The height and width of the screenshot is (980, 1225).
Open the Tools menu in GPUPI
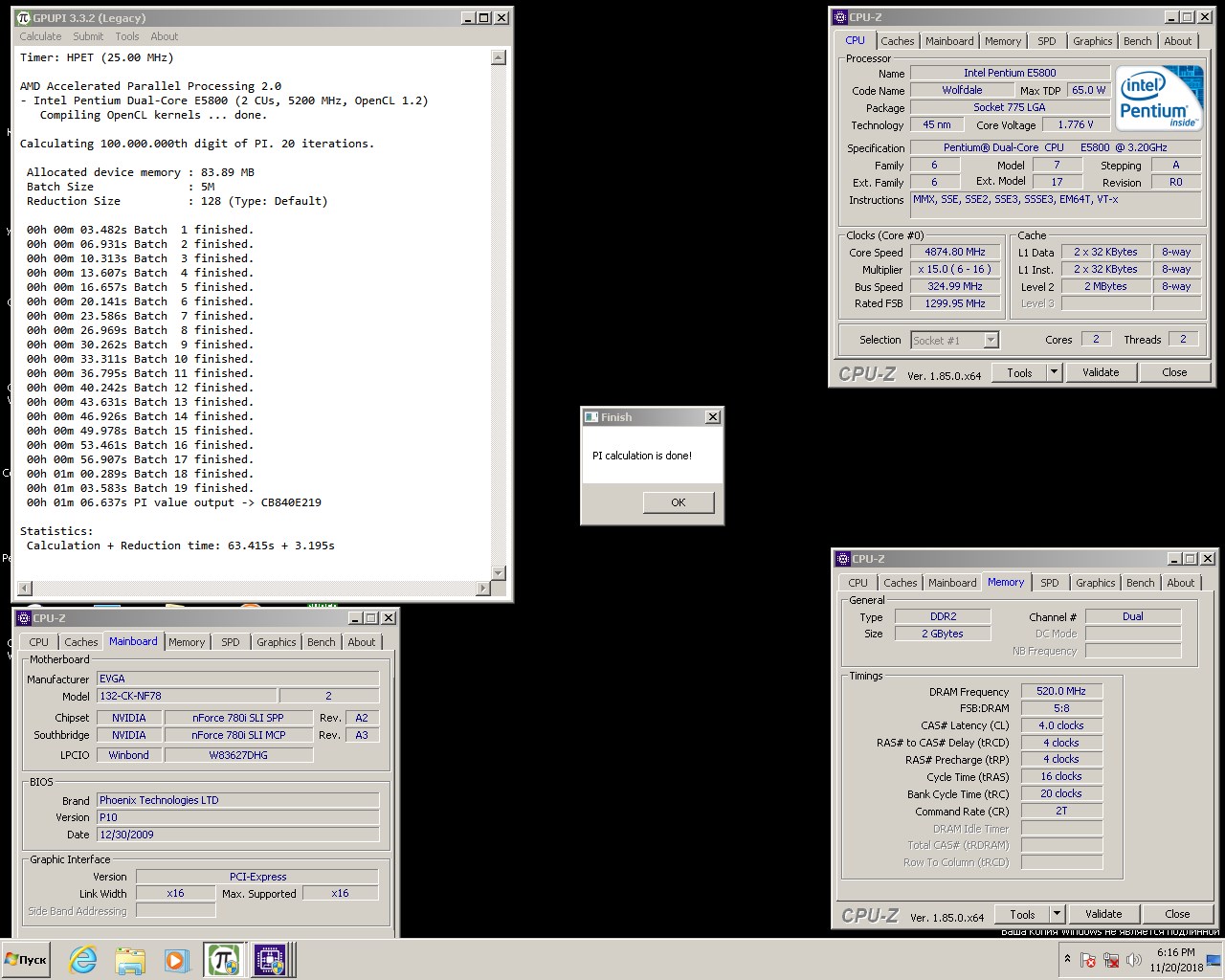click(x=127, y=36)
